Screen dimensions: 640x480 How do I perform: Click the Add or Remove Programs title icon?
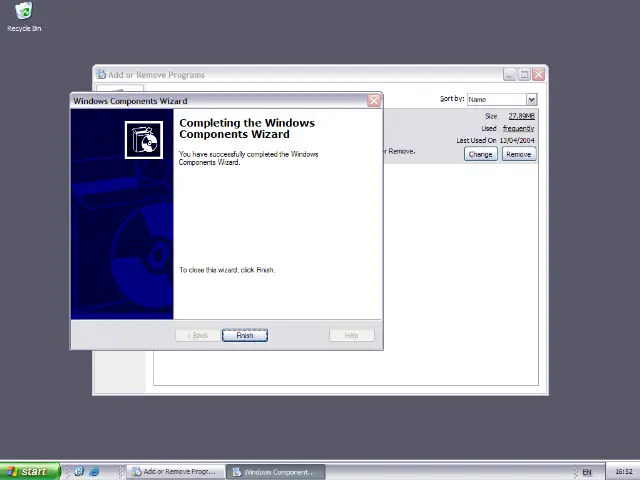(x=101, y=75)
